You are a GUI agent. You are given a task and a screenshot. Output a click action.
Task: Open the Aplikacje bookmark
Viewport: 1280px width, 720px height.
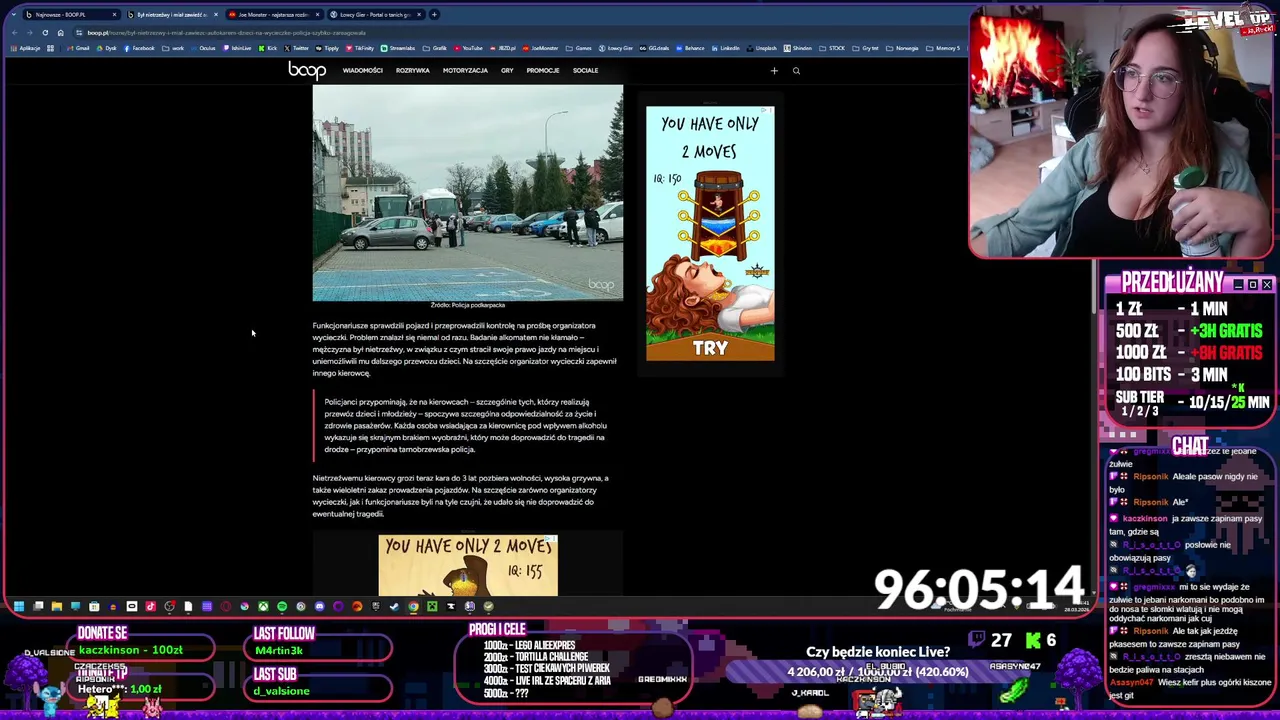tap(24, 48)
